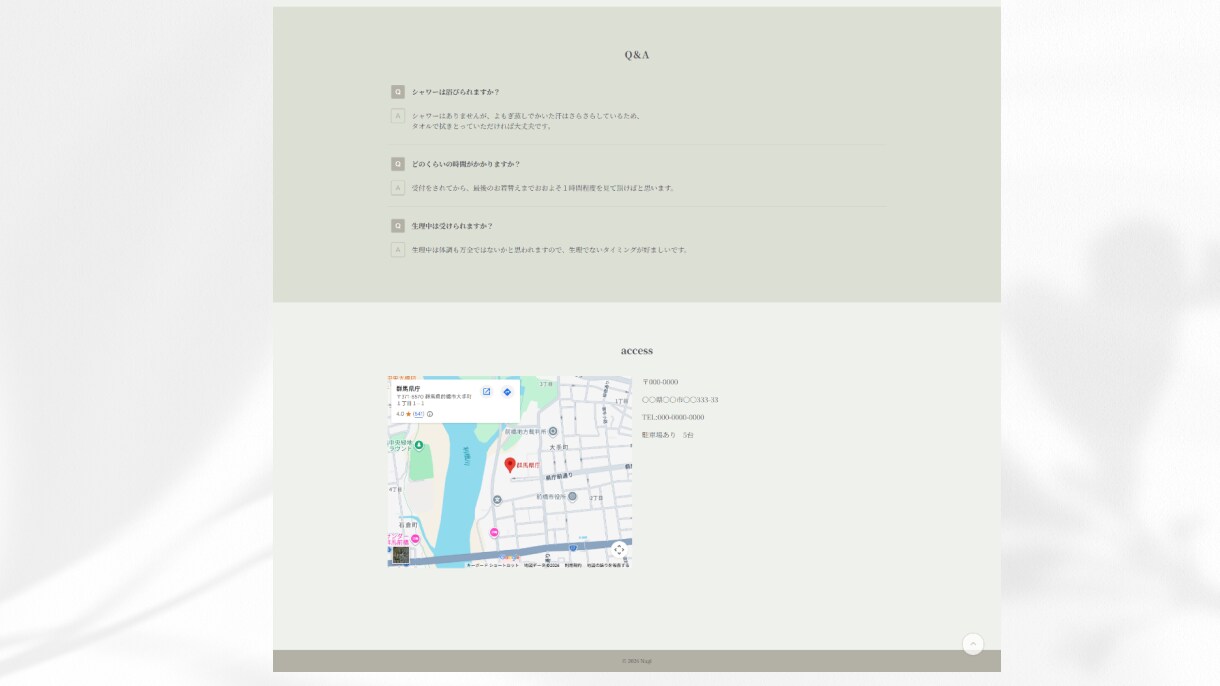
Task: Click the Q icon beside どのくらいの時間がかかりますか？
Action: 398,164
